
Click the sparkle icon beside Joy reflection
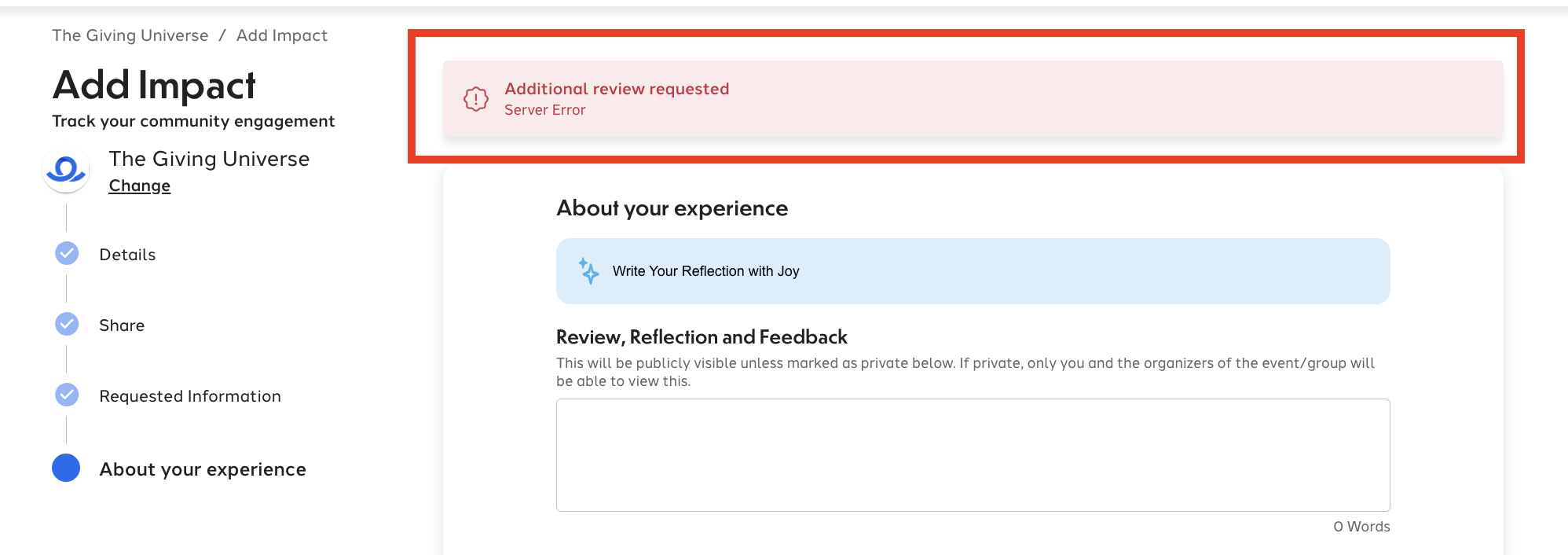pos(588,271)
